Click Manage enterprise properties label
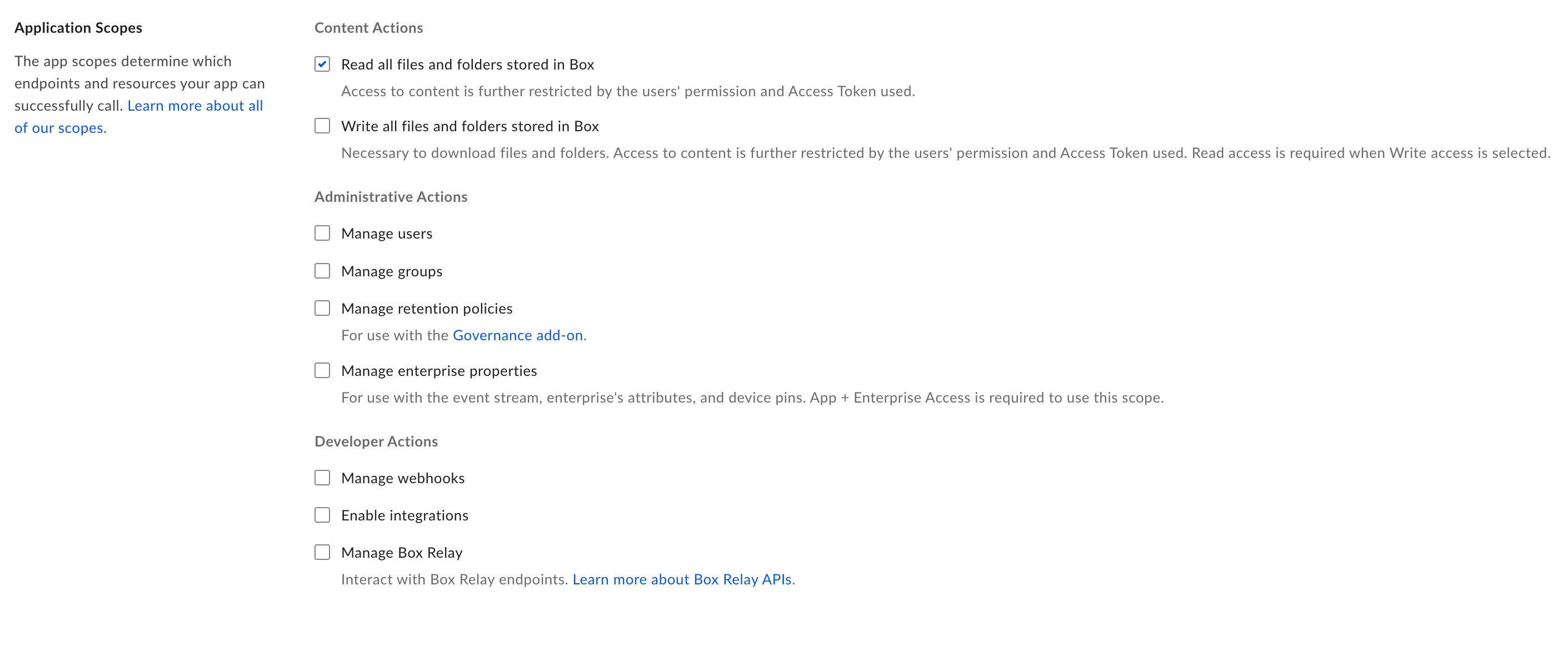 pos(438,371)
